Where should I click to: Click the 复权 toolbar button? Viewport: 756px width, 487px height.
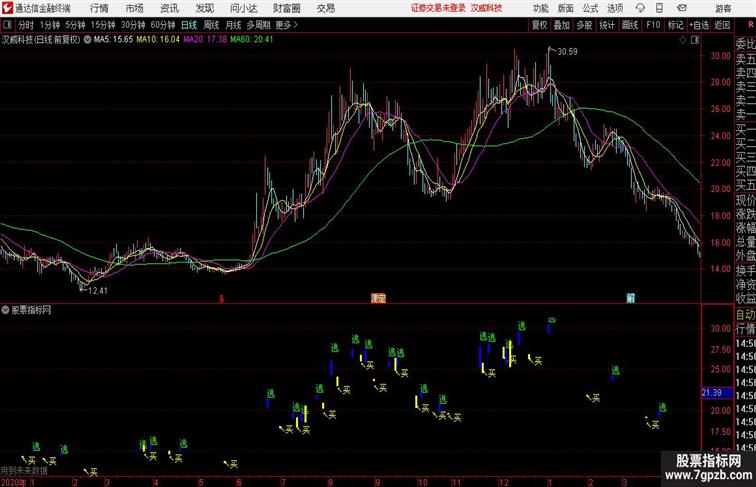point(540,25)
